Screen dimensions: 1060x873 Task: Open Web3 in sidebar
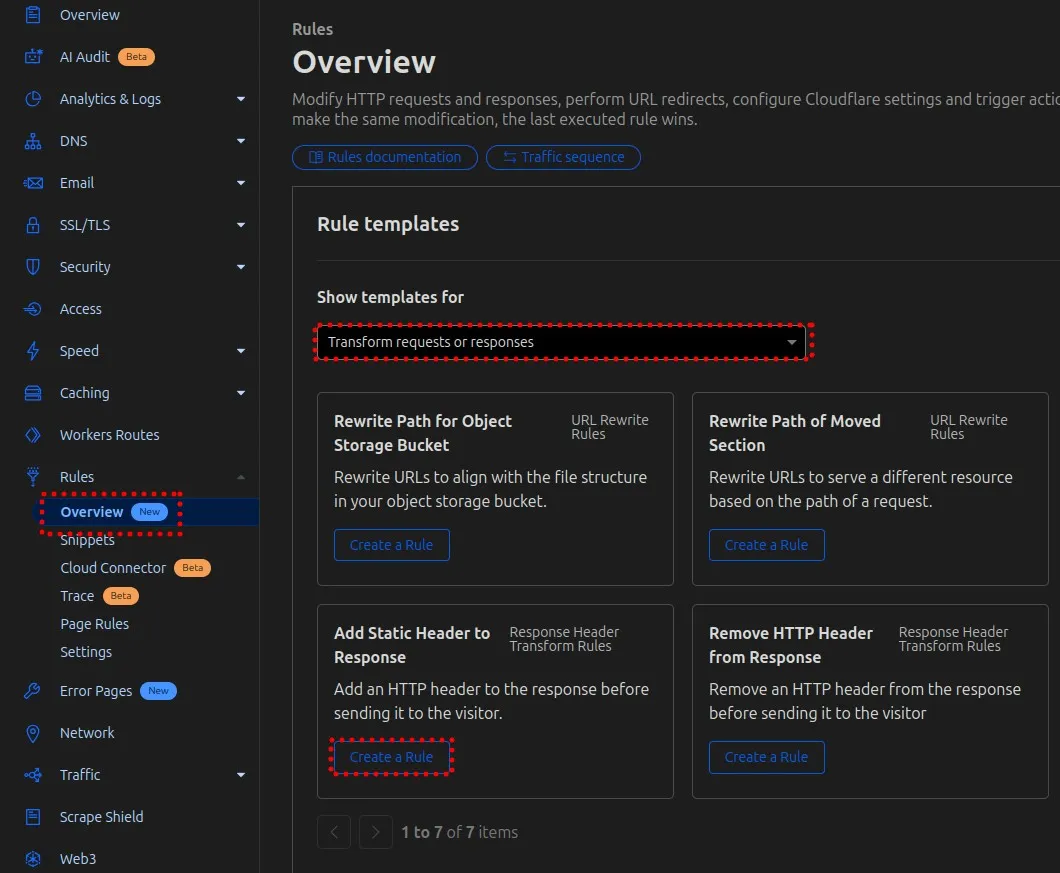click(x=78, y=859)
